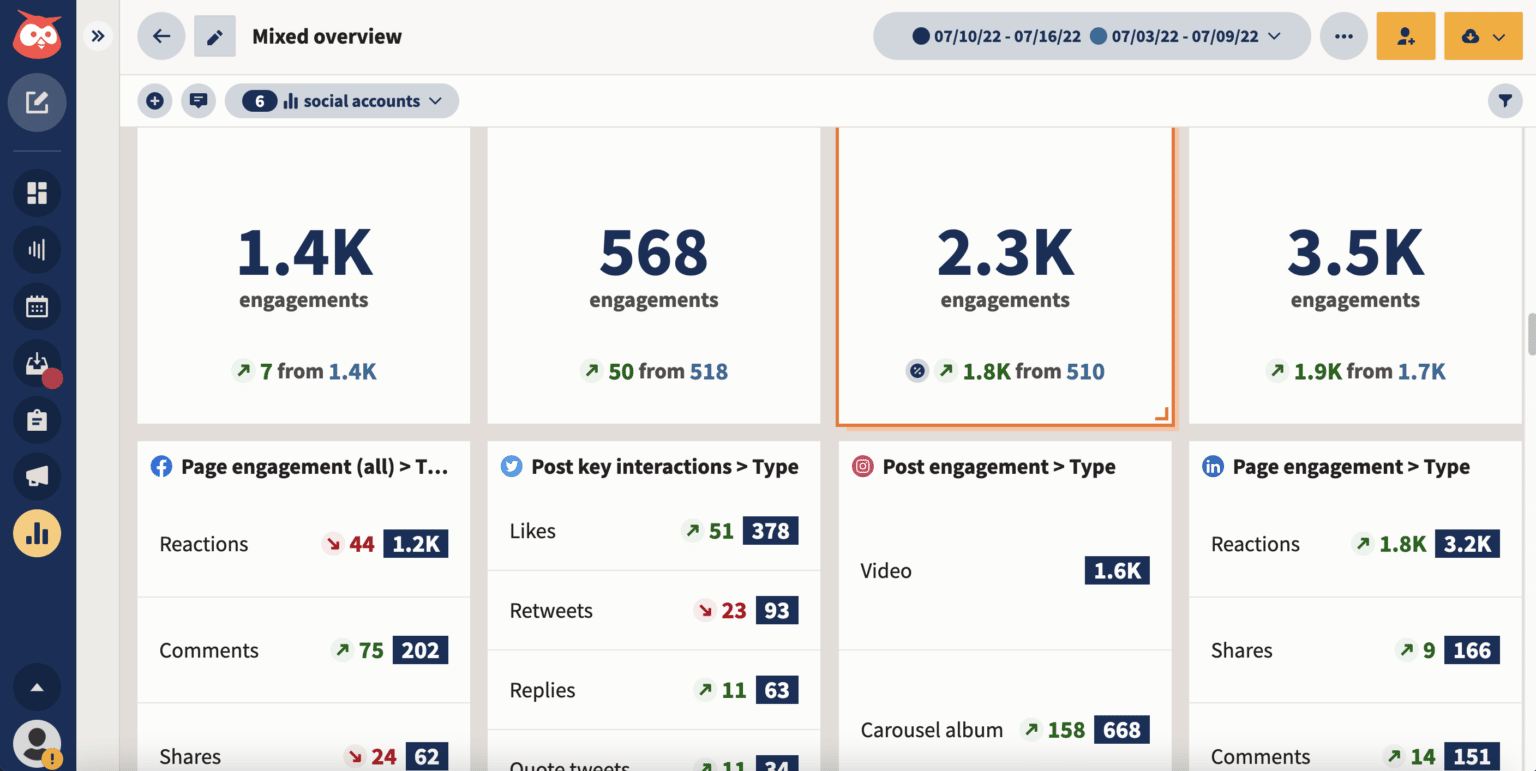Select the Streams icon in the sidebar
Image resolution: width=1536 pixels, height=771 pixels.
coord(37,193)
